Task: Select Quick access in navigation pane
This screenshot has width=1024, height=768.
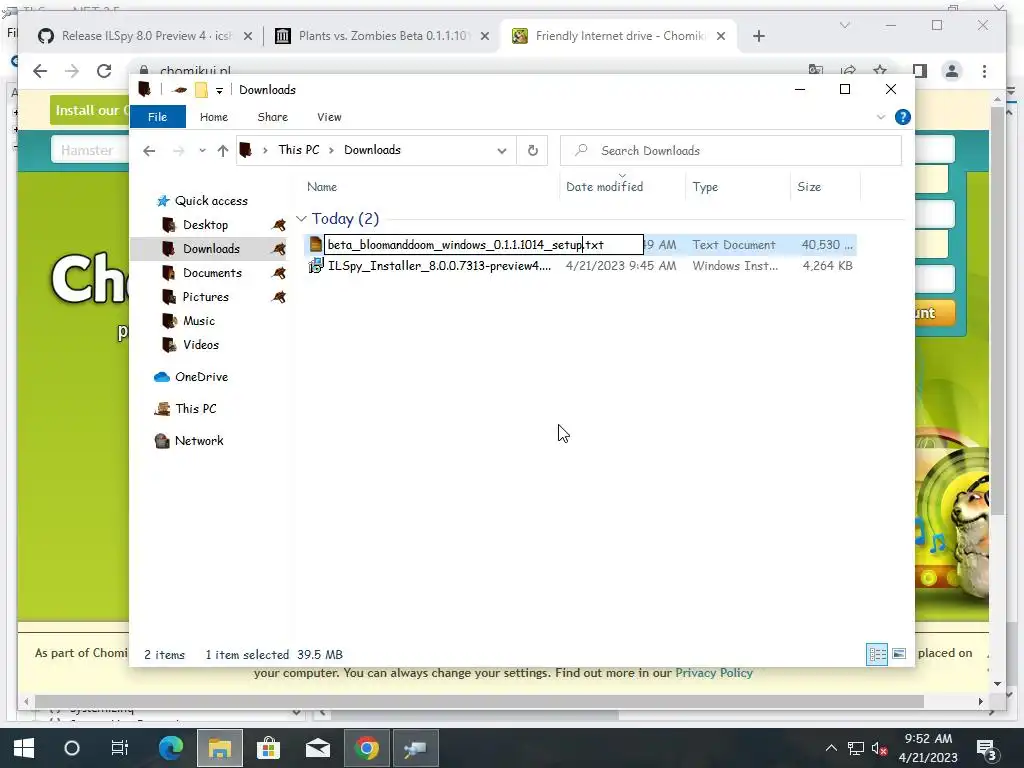Action: 211,200
